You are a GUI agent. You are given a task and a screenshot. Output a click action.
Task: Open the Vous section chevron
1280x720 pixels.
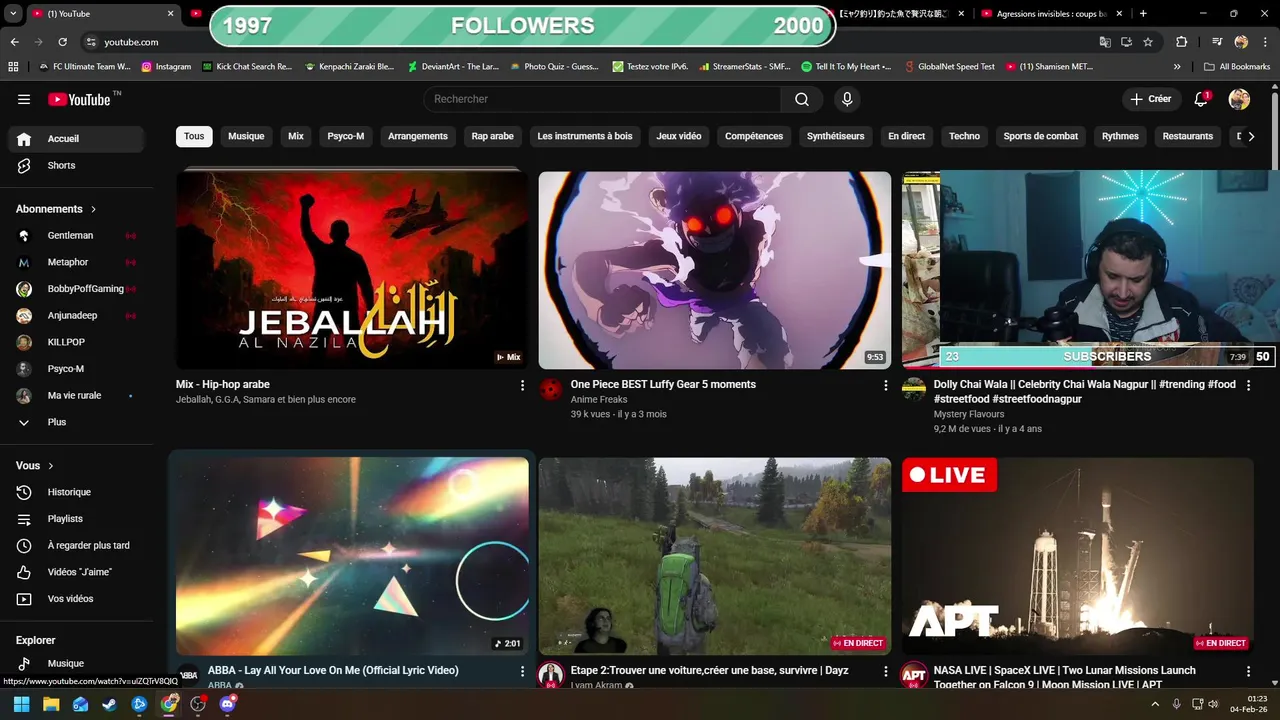51,466
